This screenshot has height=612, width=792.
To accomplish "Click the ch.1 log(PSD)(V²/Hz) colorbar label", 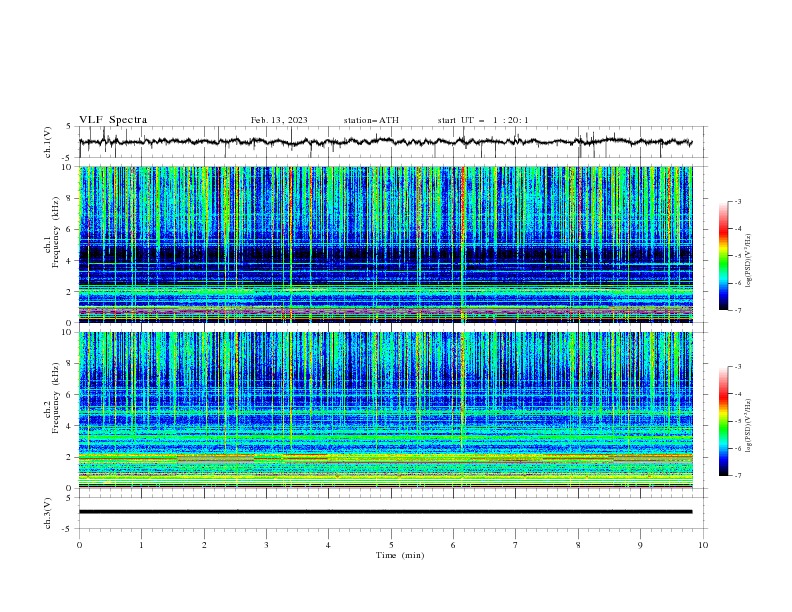I will click(749, 261).
